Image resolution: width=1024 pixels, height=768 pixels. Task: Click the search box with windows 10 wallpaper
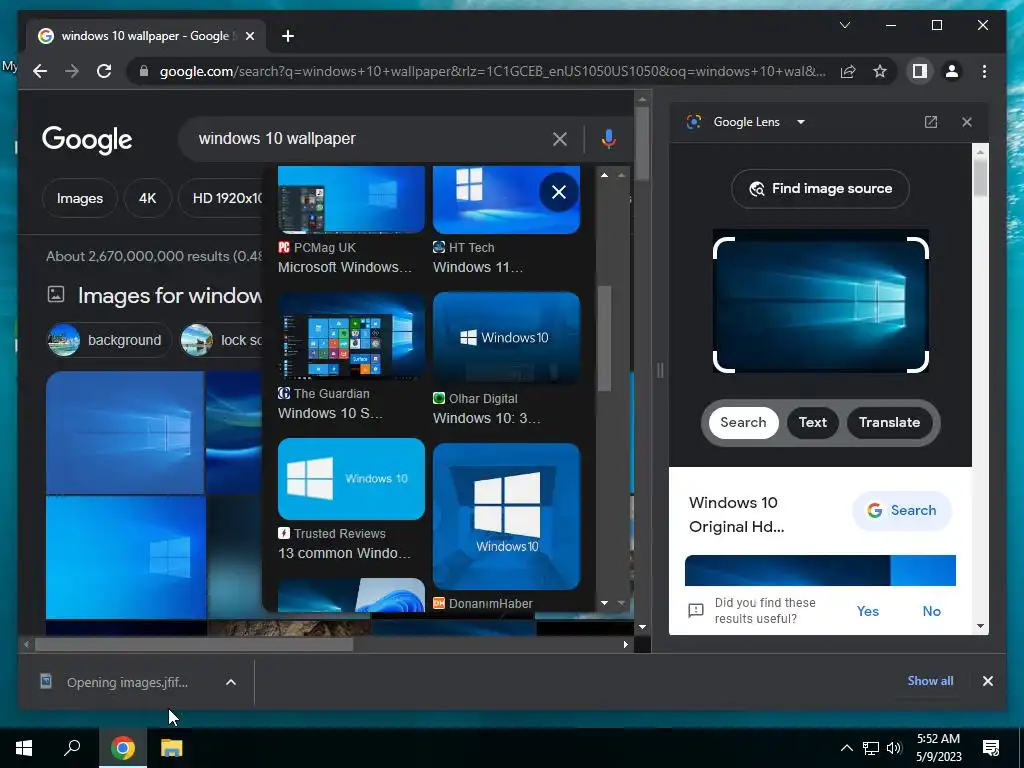[372, 138]
